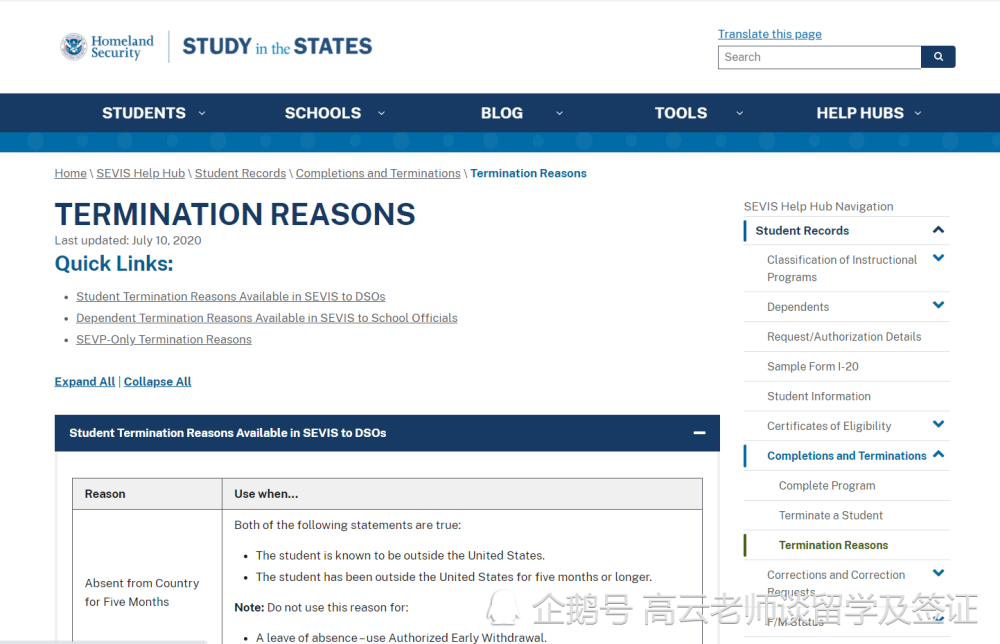Open Request/Authorization Details sidebar link
The height and width of the screenshot is (644, 1000).
click(x=844, y=337)
